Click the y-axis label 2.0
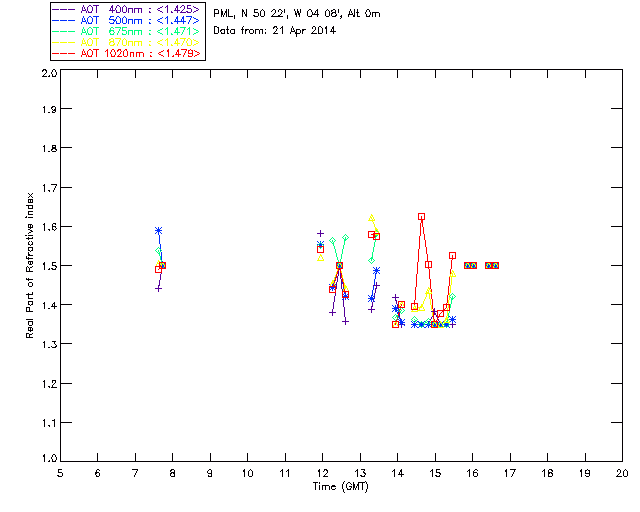Image resolution: width=640 pixels, height=512 pixels. point(49,73)
